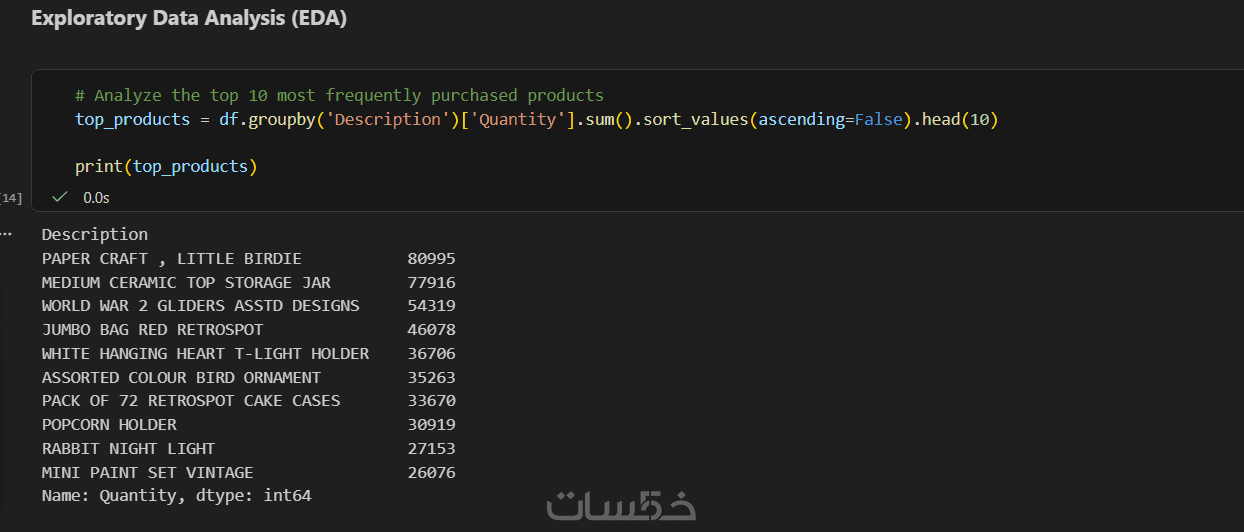
Task: Click the POPCORN HOLDER output row
Action: tap(109, 425)
